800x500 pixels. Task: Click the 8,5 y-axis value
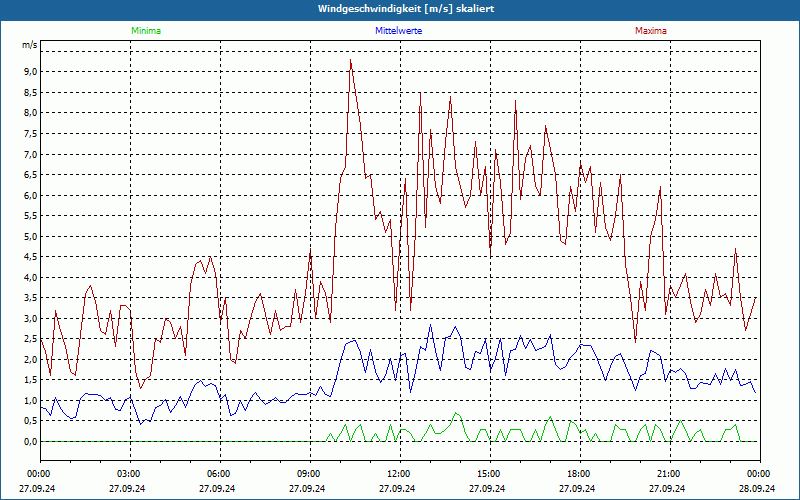tap(31, 92)
